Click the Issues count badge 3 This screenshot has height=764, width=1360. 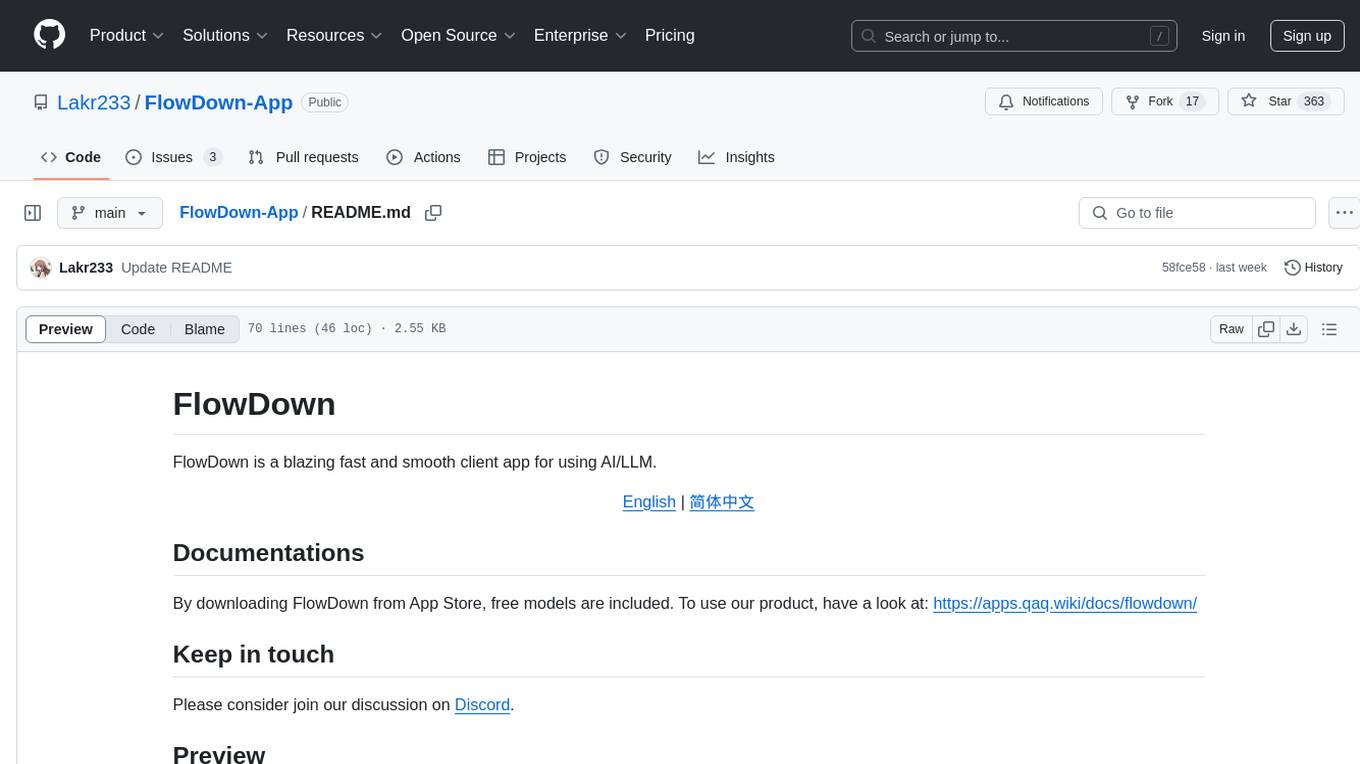212,157
